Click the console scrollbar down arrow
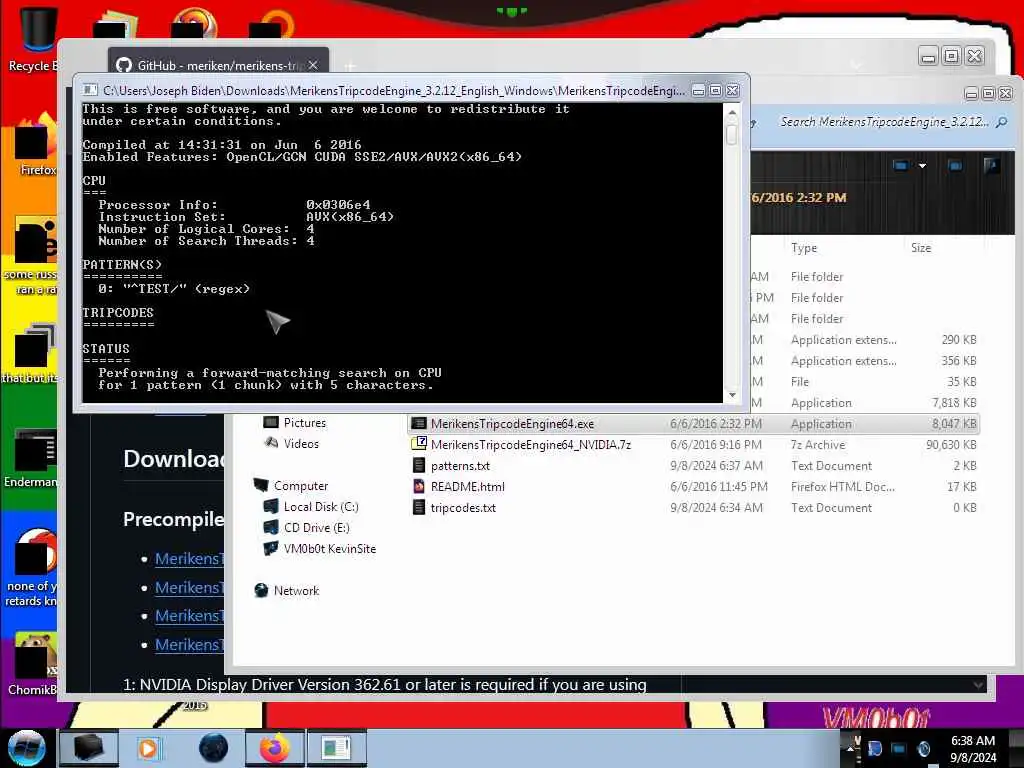 point(732,395)
